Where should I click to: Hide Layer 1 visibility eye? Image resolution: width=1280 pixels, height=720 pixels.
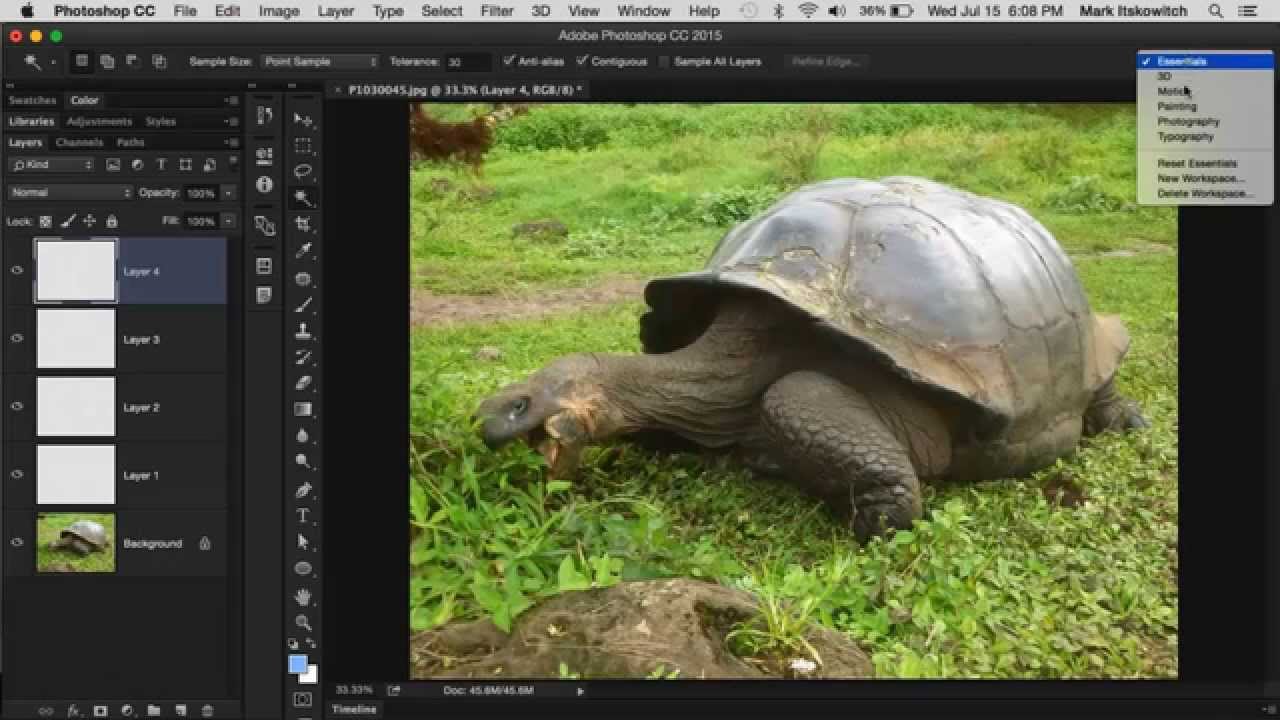pos(17,475)
